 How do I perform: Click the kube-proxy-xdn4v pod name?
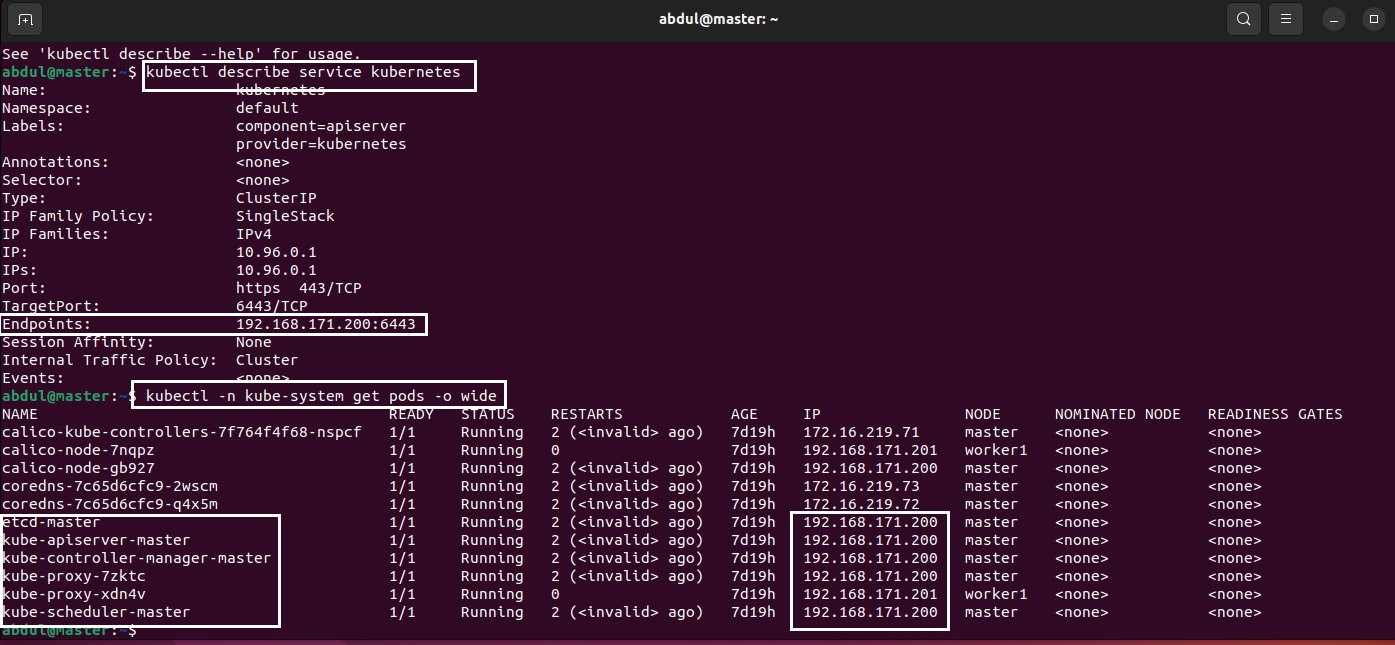(x=74, y=594)
